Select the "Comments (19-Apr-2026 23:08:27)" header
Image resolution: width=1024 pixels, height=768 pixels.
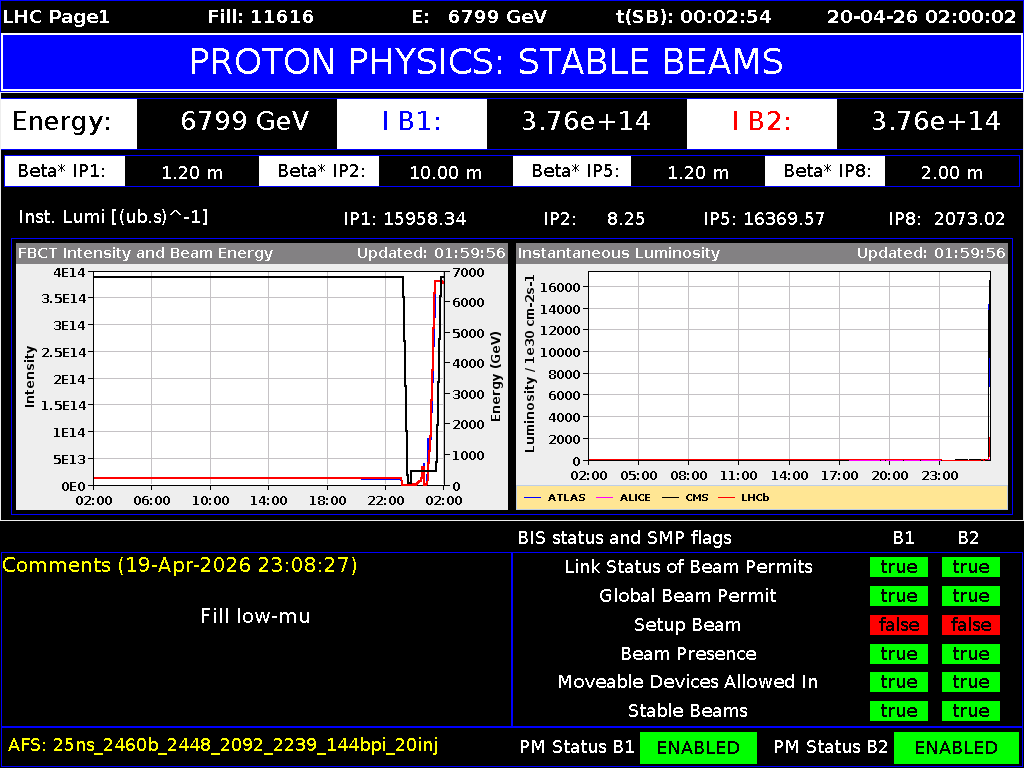[x=180, y=565]
